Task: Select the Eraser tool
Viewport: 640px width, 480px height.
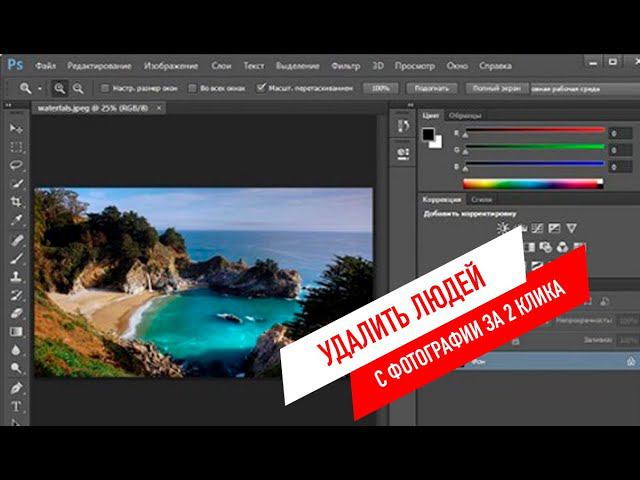Action: coord(16,313)
